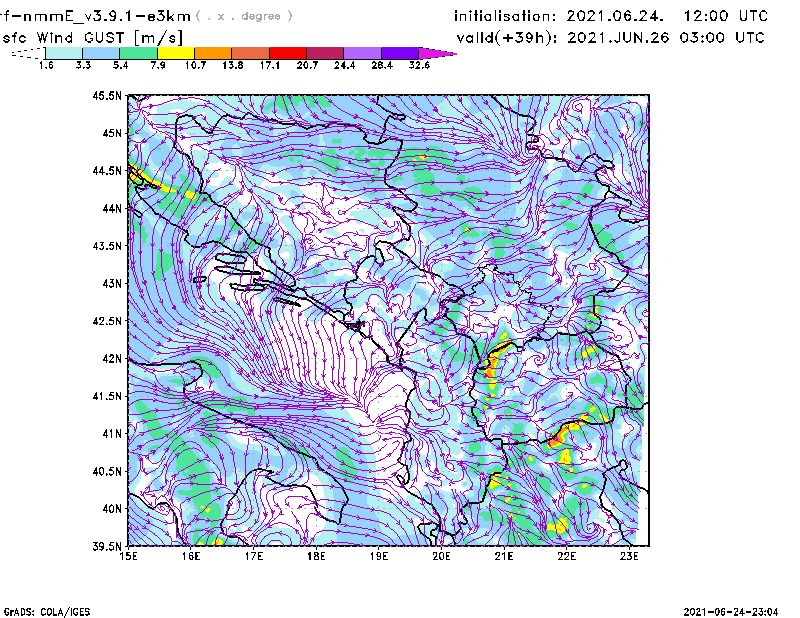Click the light blue 3.3–5.4 legend swatch
The width and height of the screenshot is (800, 618).
point(101,53)
